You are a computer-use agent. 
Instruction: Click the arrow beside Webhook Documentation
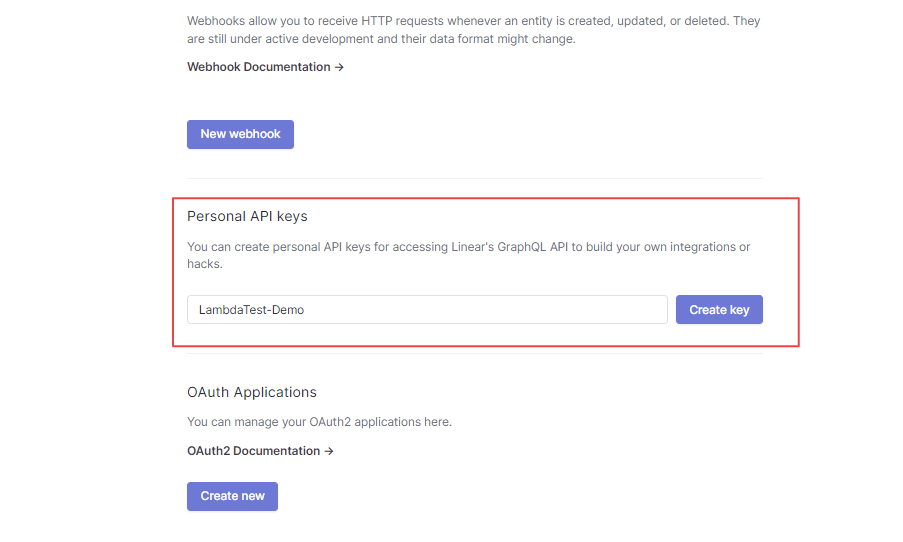pos(339,67)
